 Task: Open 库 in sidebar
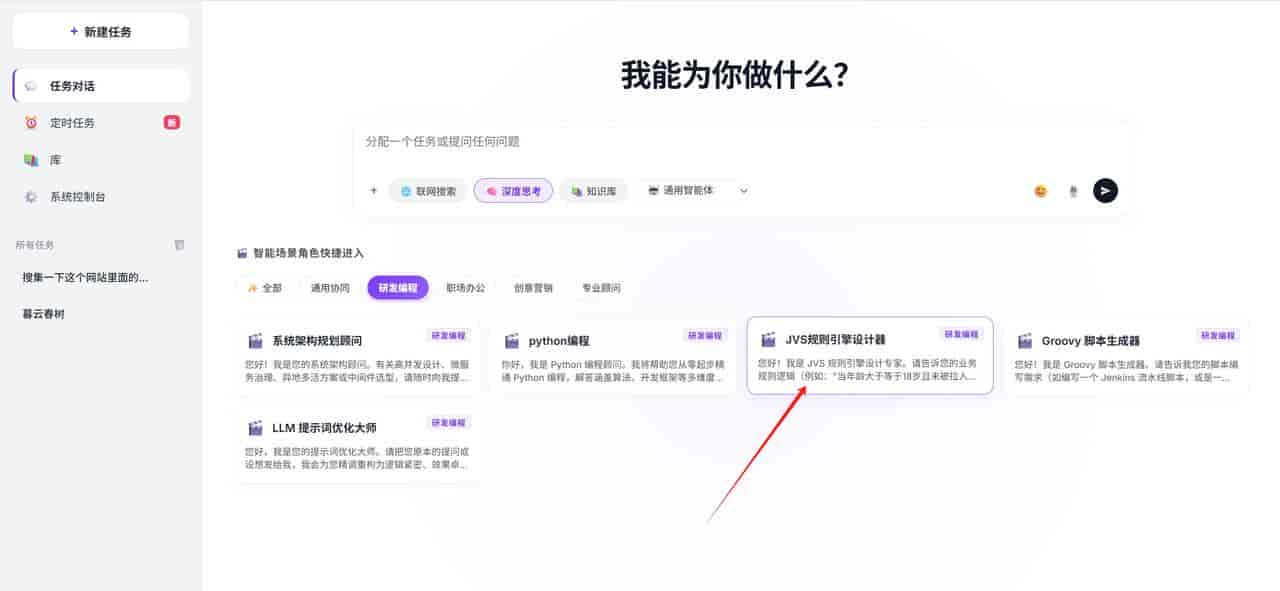click(101, 160)
